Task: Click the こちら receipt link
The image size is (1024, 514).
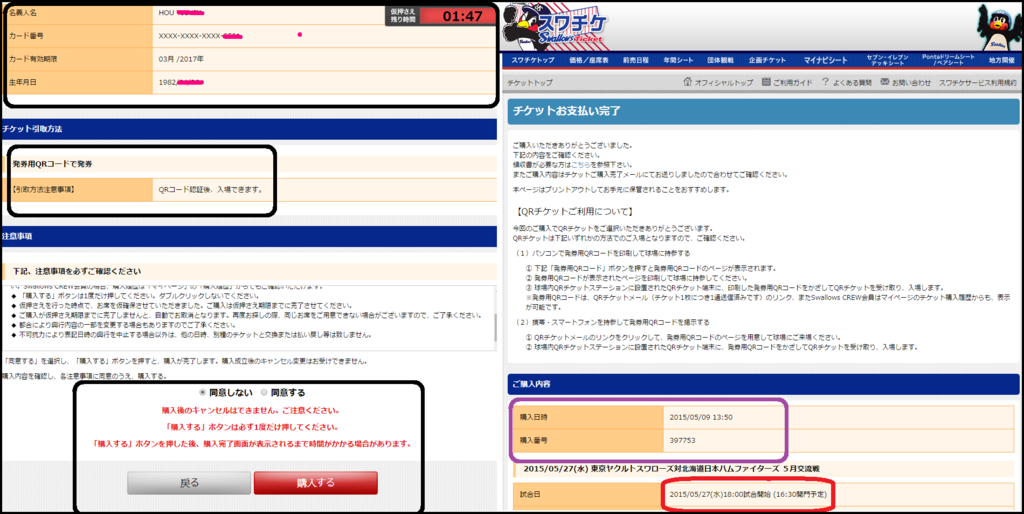Action: coord(582,165)
